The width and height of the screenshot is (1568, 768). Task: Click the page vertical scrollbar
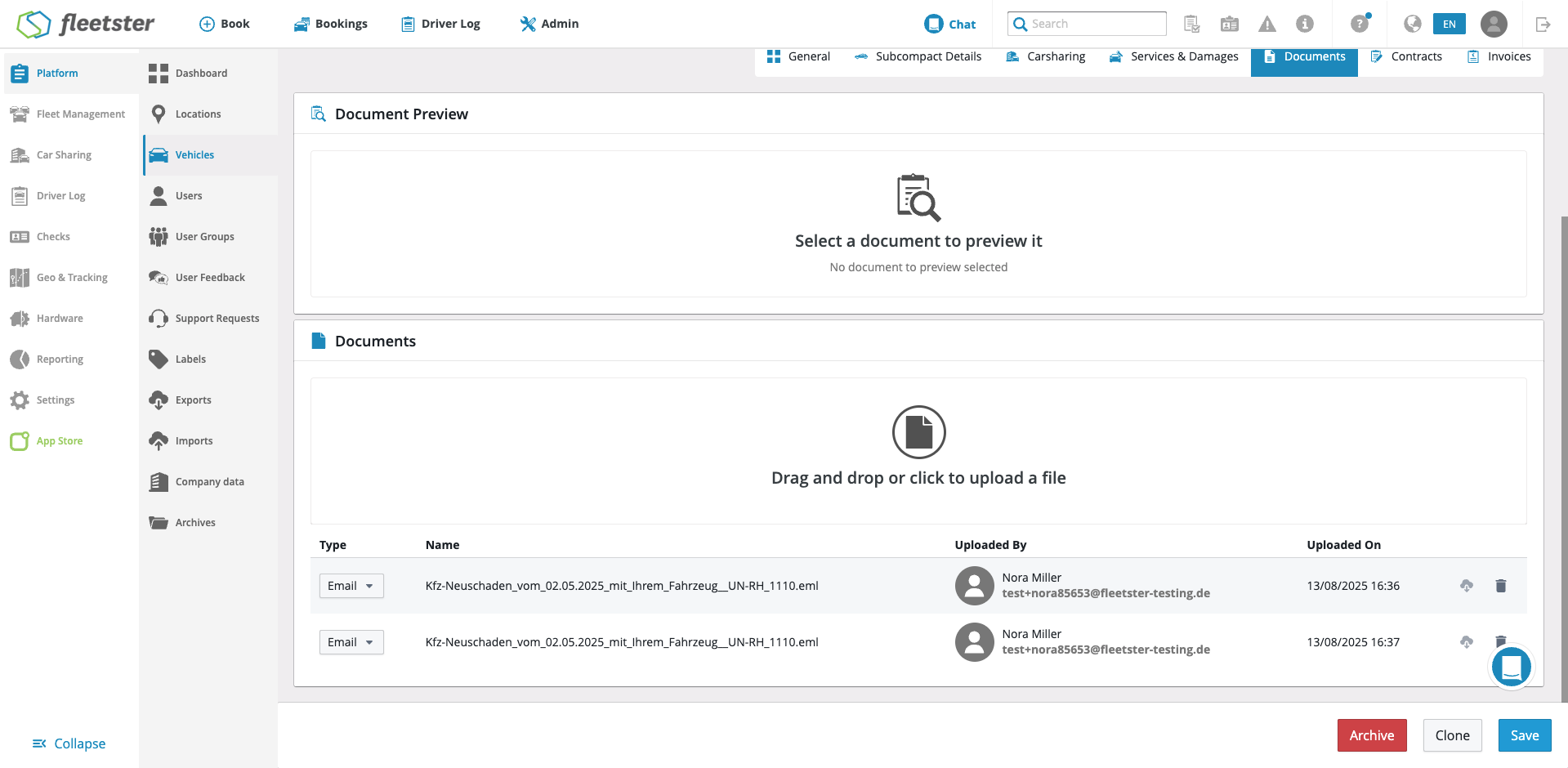click(1564, 458)
